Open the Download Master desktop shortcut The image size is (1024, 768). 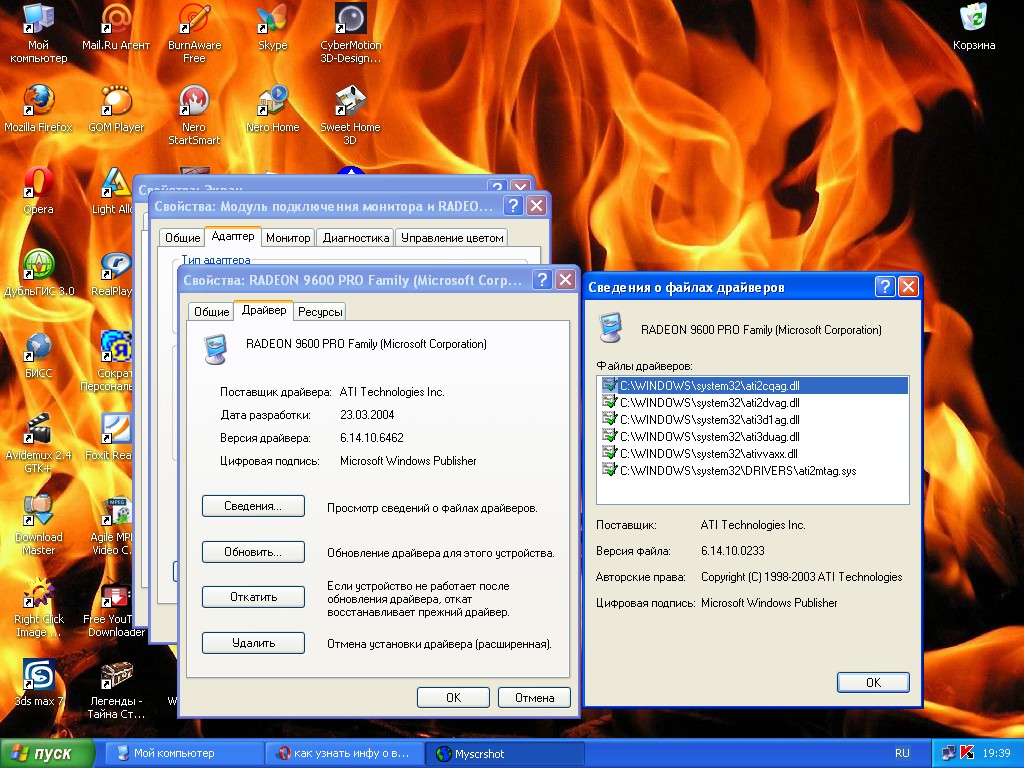click(x=38, y=526)
